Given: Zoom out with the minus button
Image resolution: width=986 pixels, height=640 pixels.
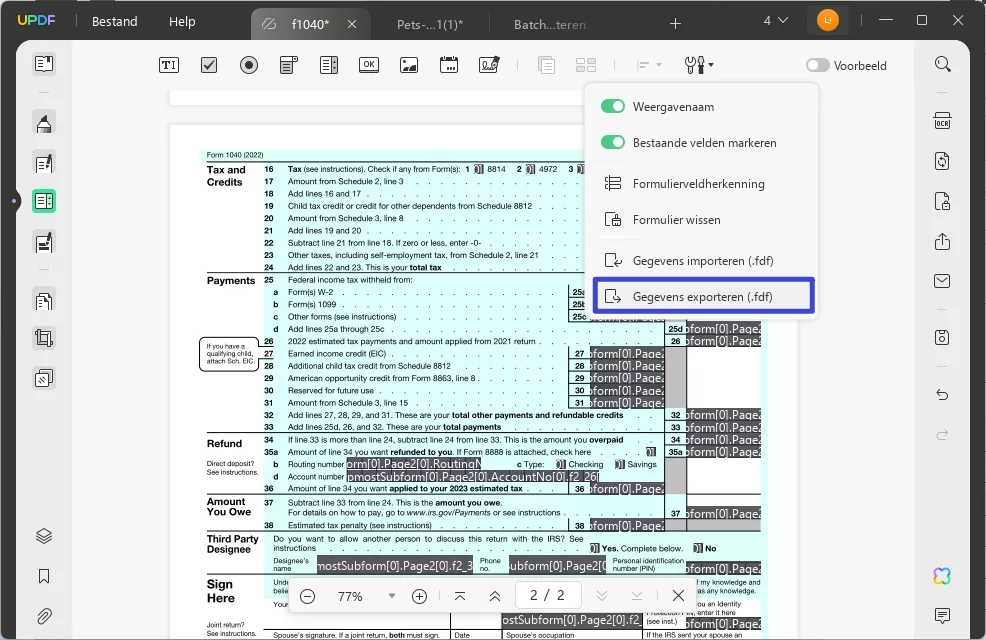Looking at the screenshot, I should (x=307, y=596).
